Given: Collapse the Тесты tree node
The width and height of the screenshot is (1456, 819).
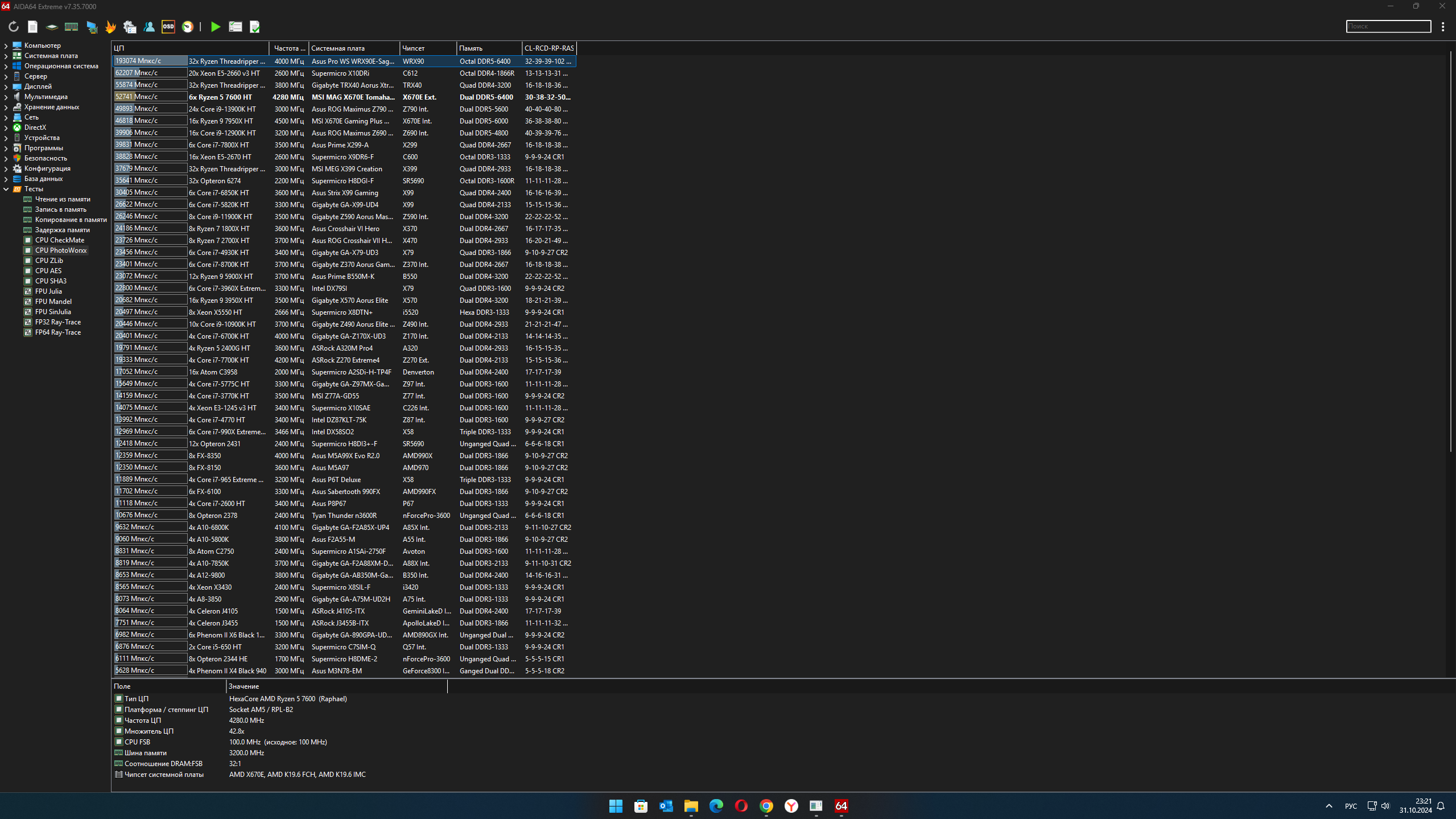Looking at the screenshot, I should point(6,189).
